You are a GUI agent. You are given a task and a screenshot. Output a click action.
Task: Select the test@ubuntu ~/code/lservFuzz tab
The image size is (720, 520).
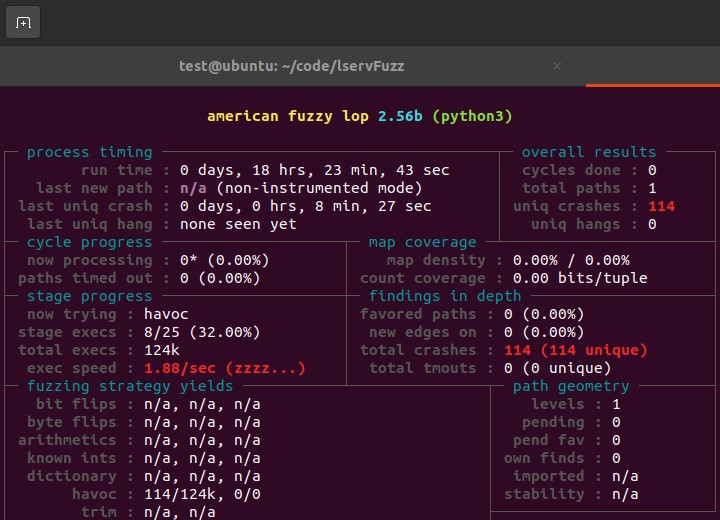[x=291, y=66]
